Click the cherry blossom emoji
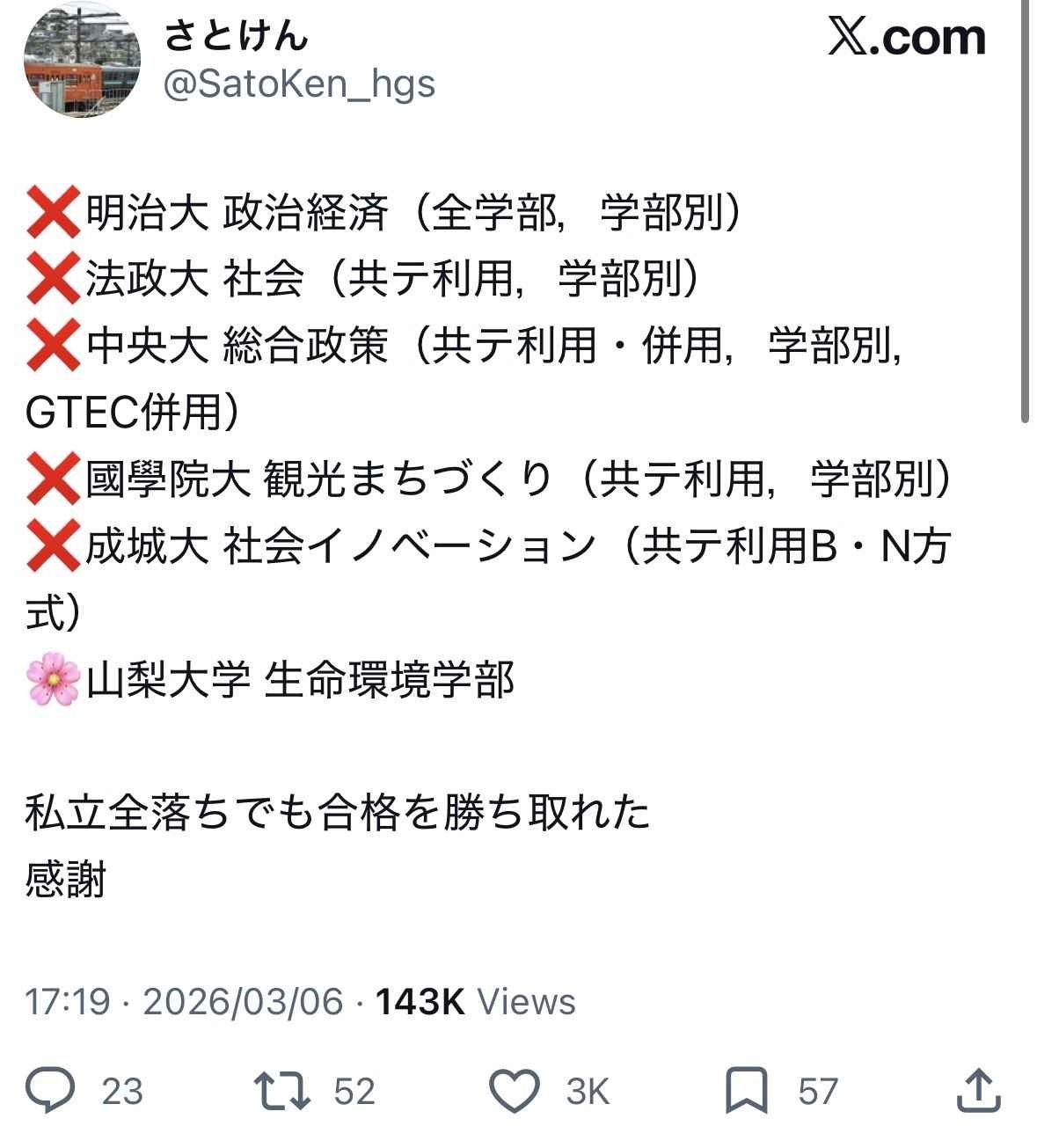 pos(53,680)
